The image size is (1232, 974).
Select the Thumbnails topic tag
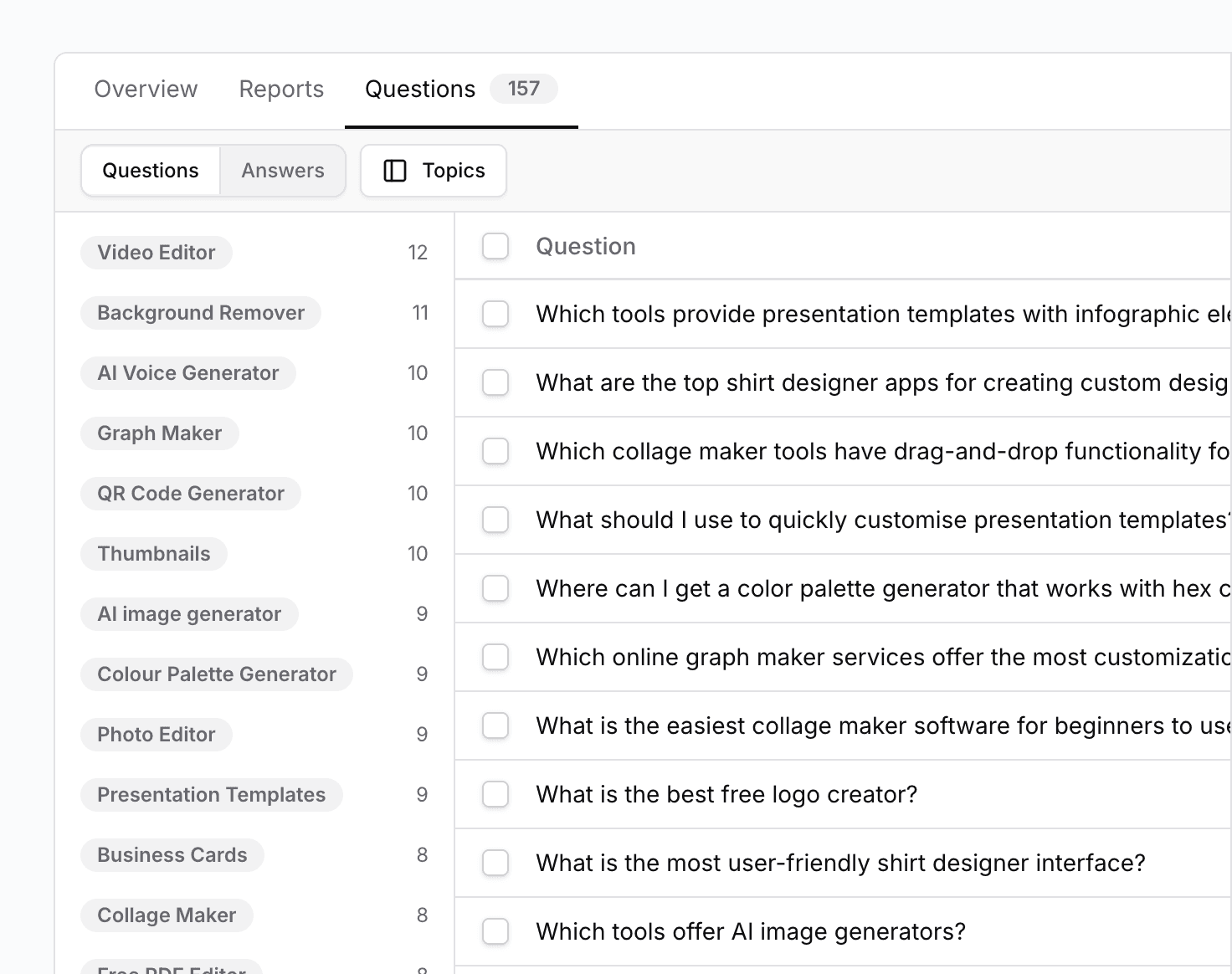pos(153,553)
